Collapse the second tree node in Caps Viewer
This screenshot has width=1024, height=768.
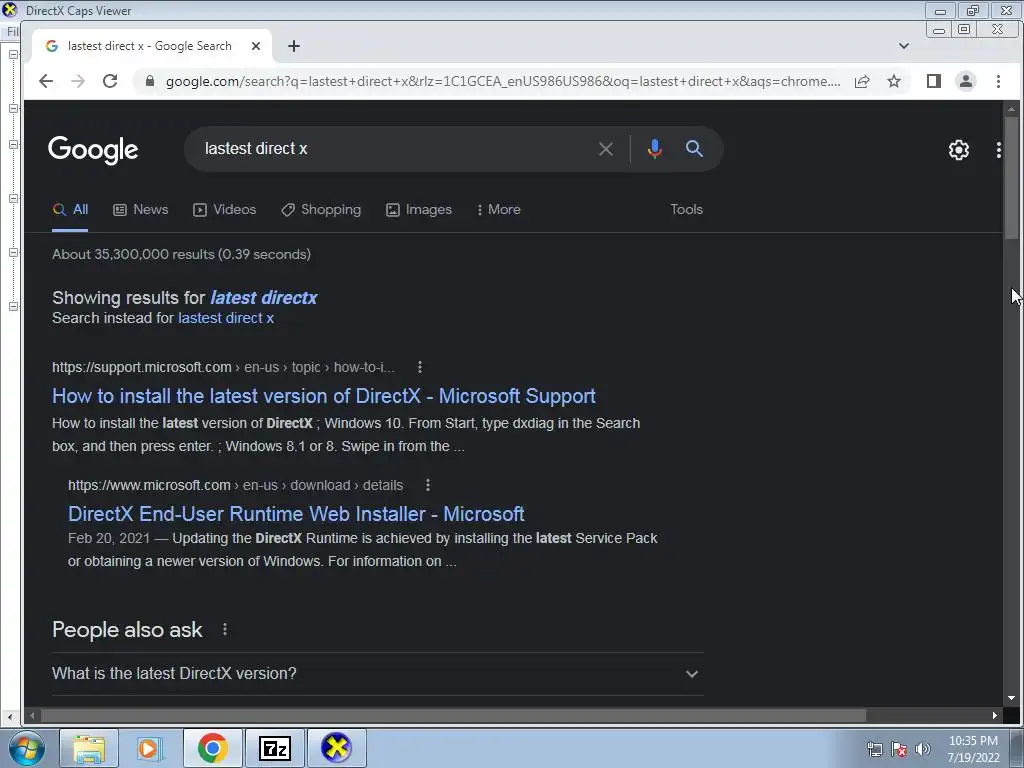[13, 108]
